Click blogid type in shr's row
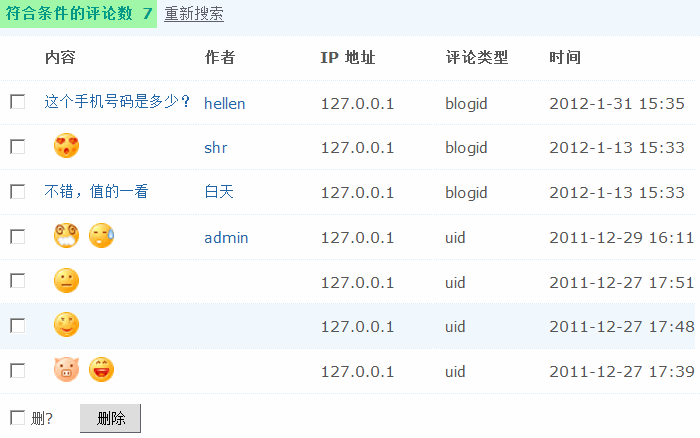 (x=466, y=148)
